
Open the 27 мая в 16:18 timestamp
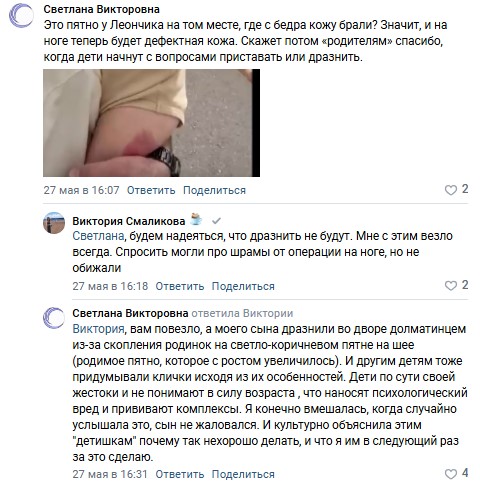pos(110,286)
